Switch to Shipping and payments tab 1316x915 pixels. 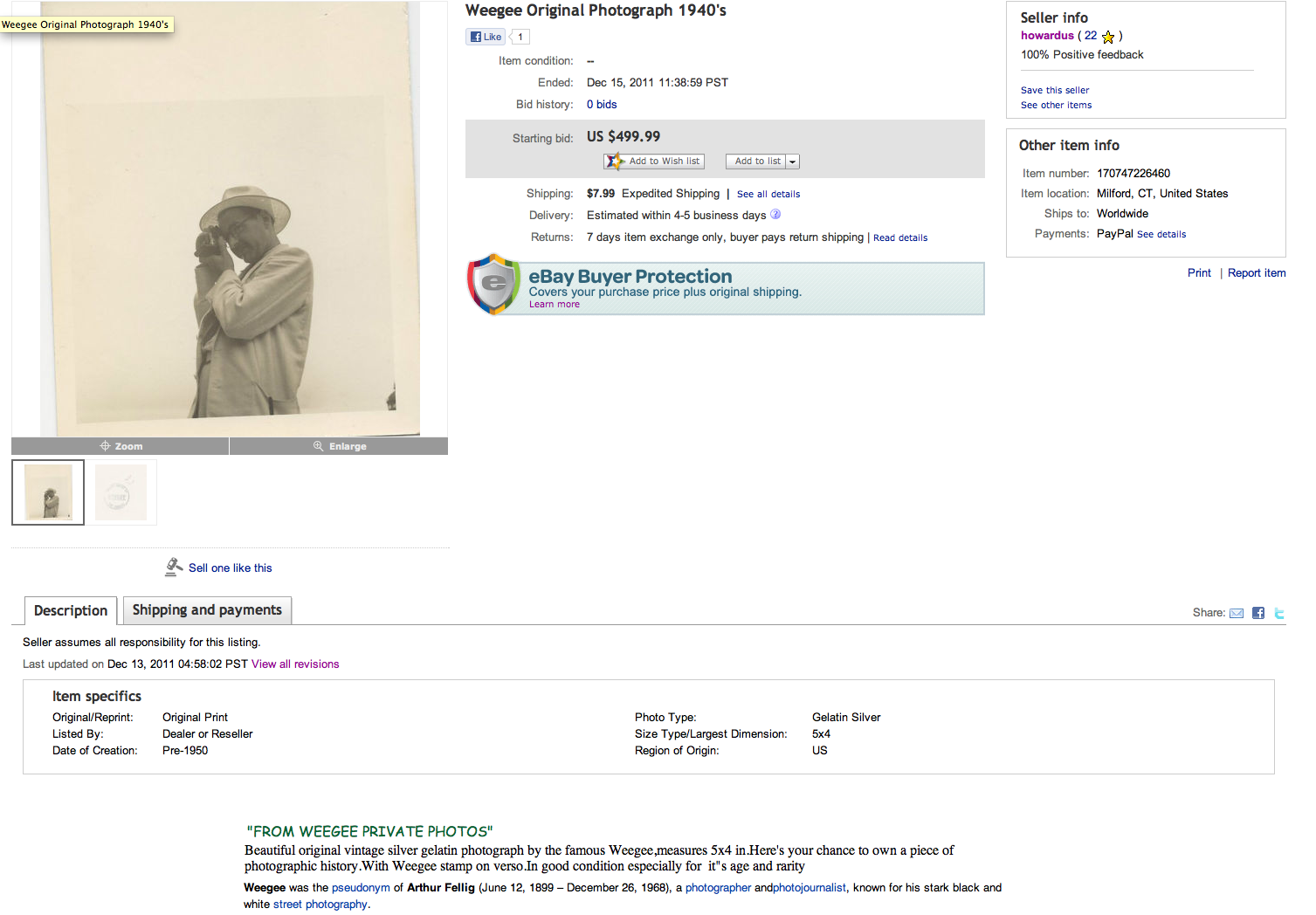click(207, 610)
